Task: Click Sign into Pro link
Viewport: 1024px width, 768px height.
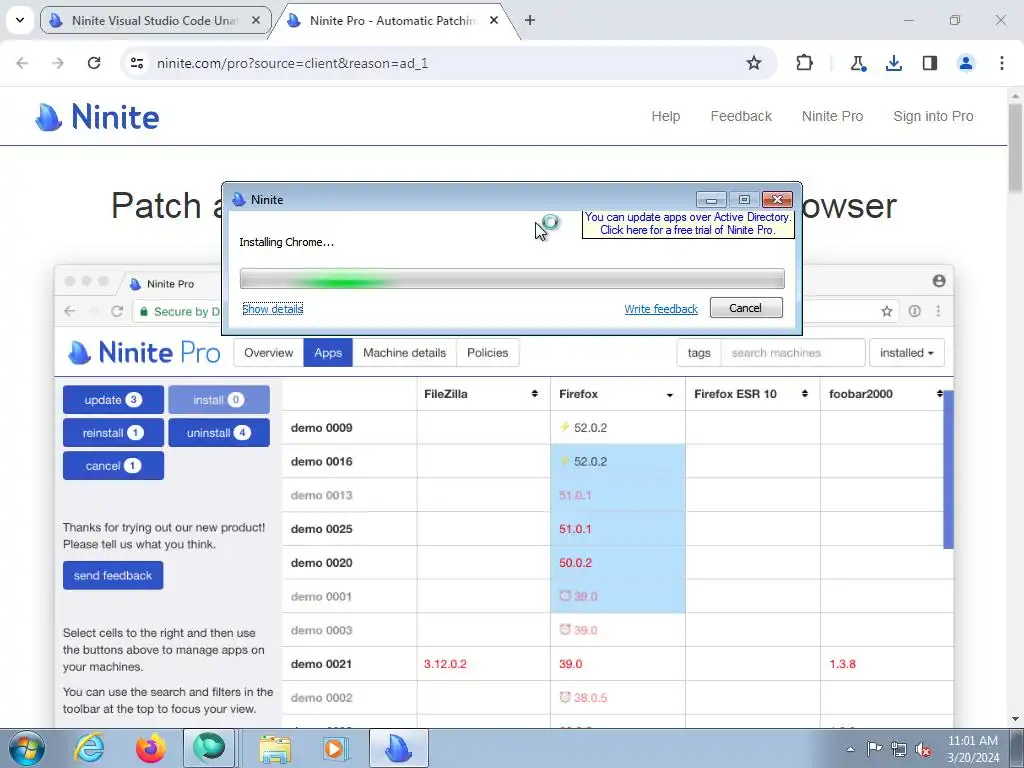Action: (x=933, y=116)
